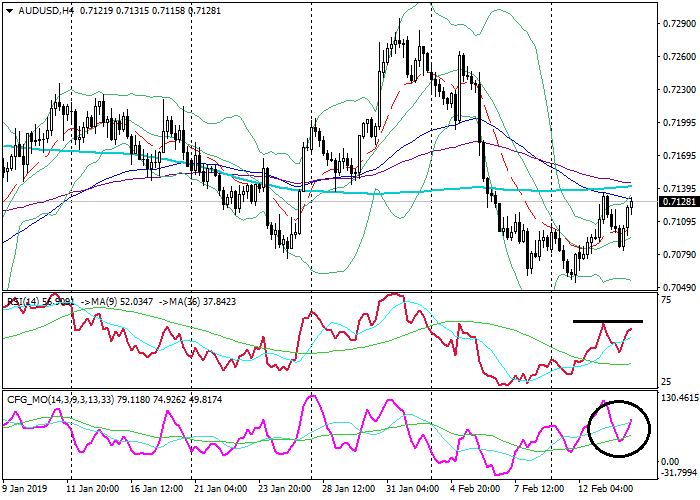The height and width of the screenshot is (500, 700).
Task: Click the RSI 25 level label
Action: [665, 382]
